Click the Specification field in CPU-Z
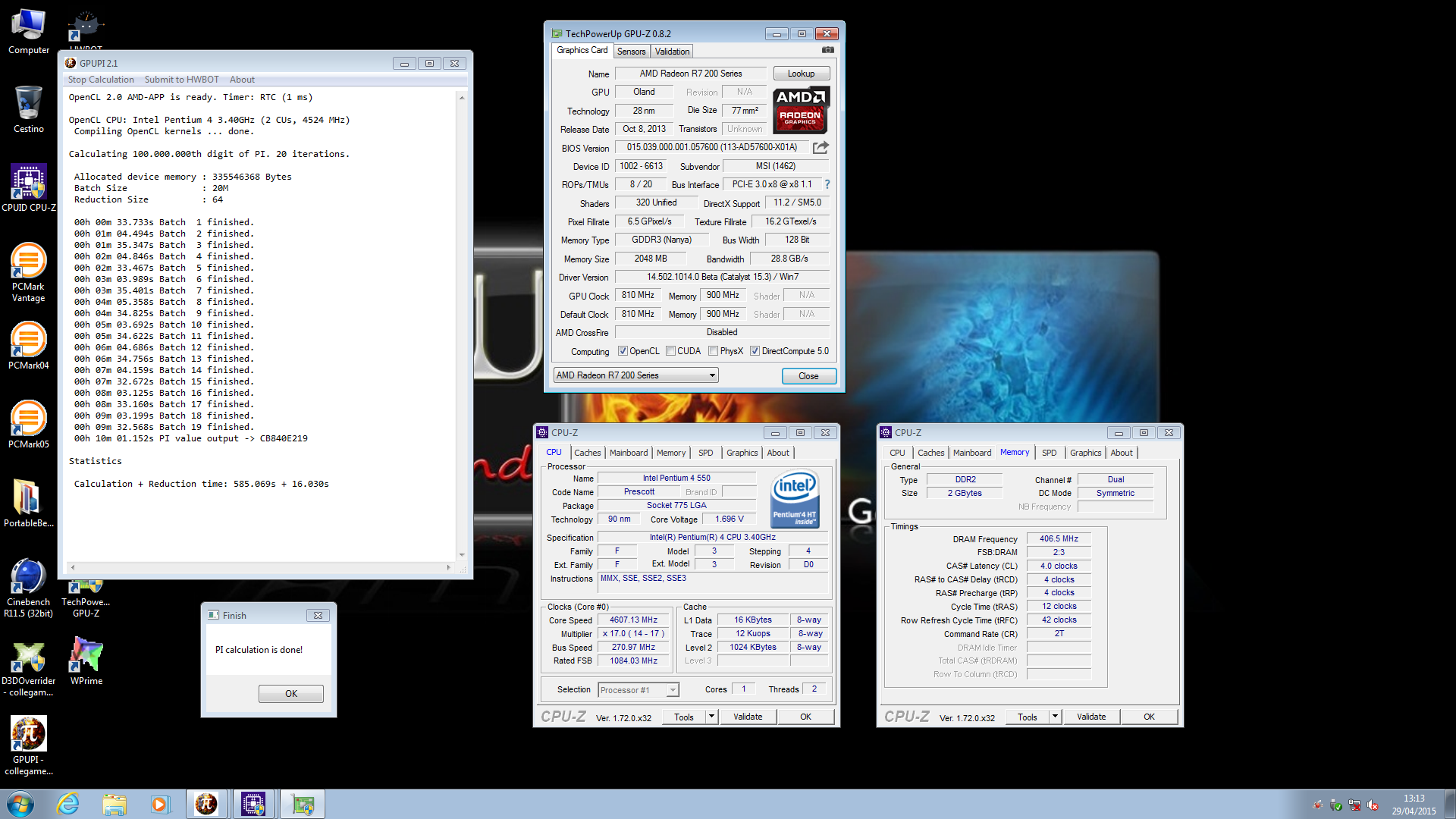1456x819 pixels. [712, 538]
